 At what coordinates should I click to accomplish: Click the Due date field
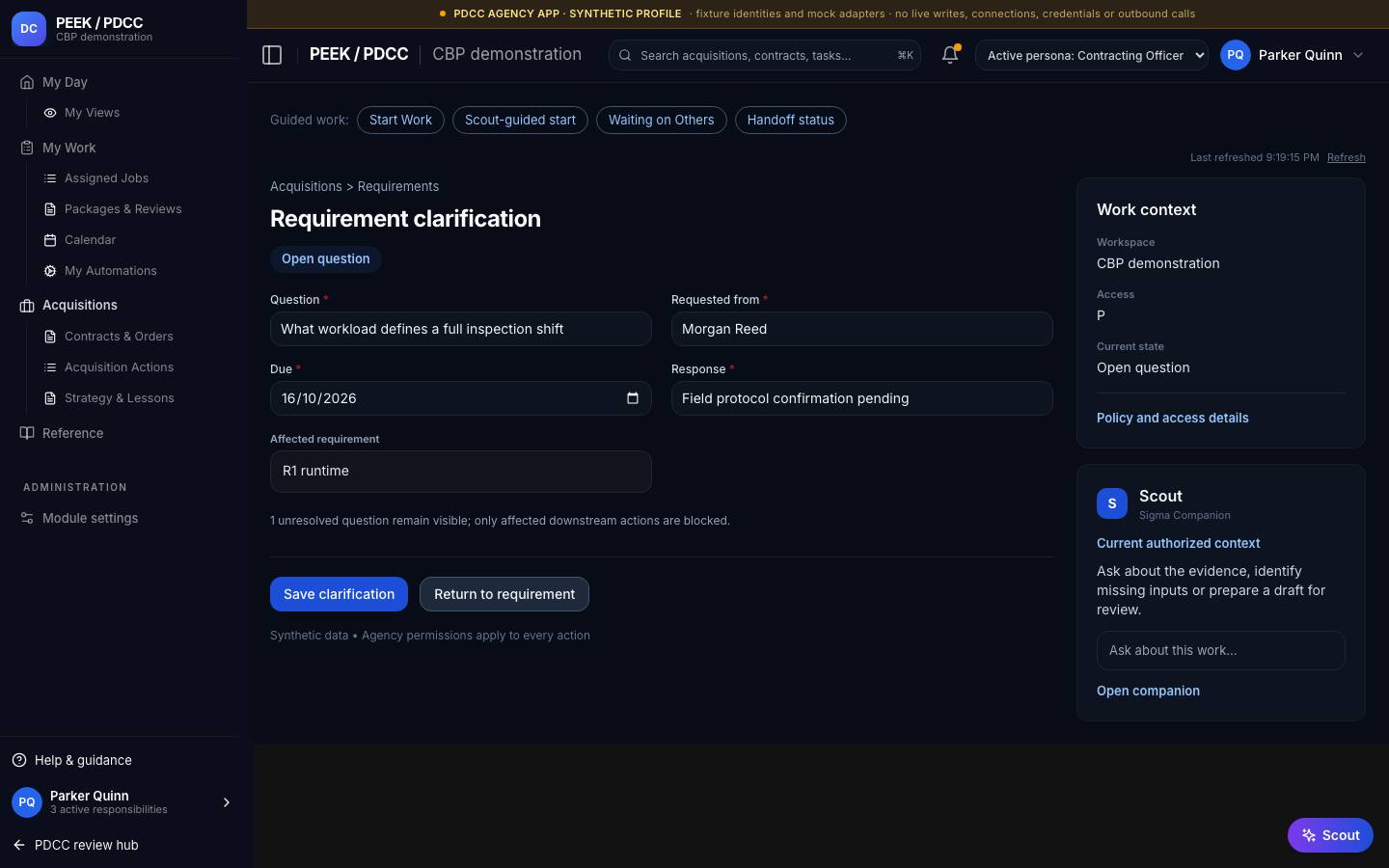click(x=461, y=398)
